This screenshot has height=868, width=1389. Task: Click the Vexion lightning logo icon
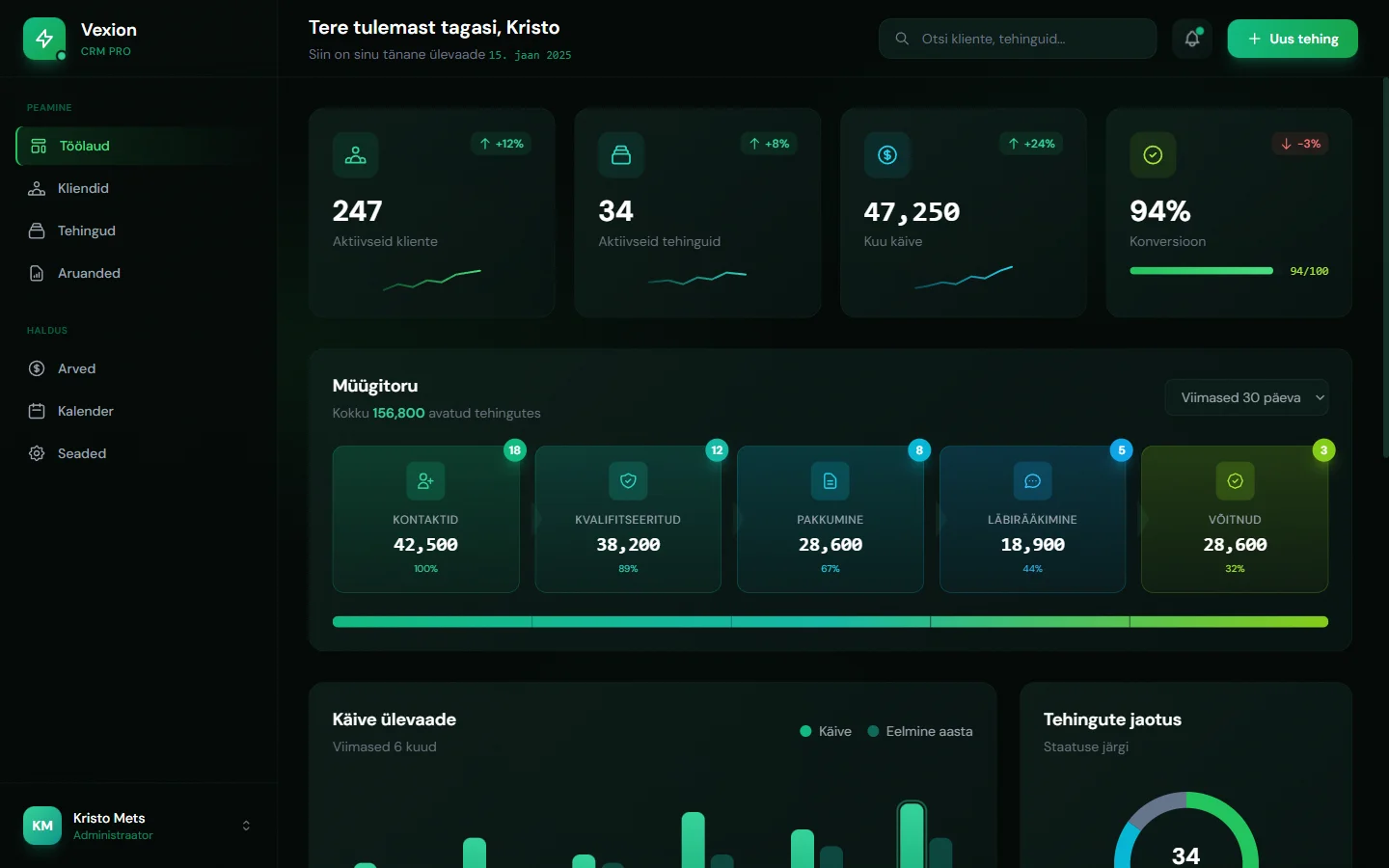(x=44, y=39)
